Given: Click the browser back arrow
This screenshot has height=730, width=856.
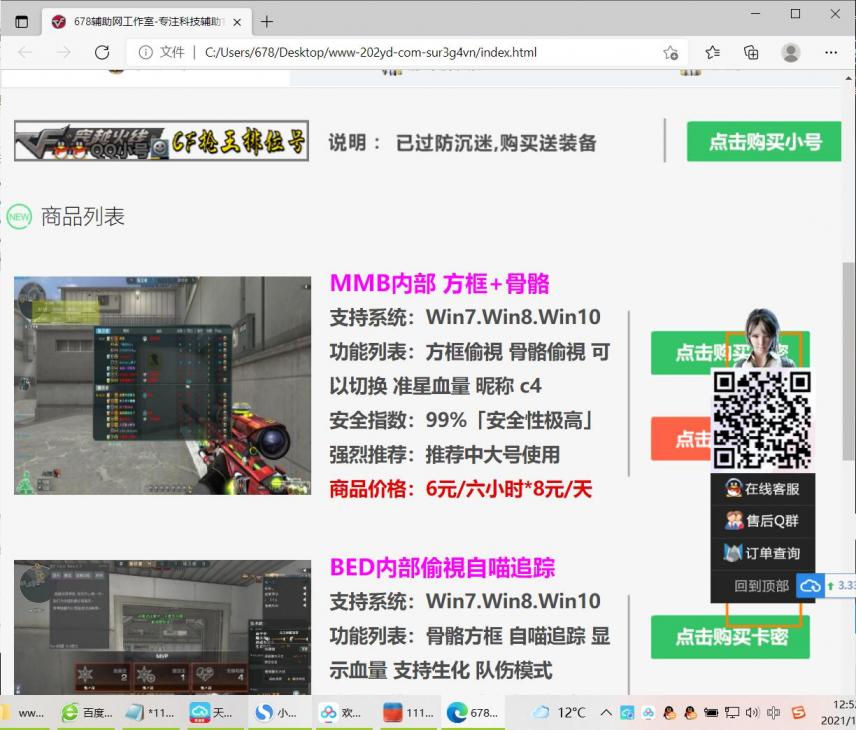Looking at the screenshot, I should point(26,53).
